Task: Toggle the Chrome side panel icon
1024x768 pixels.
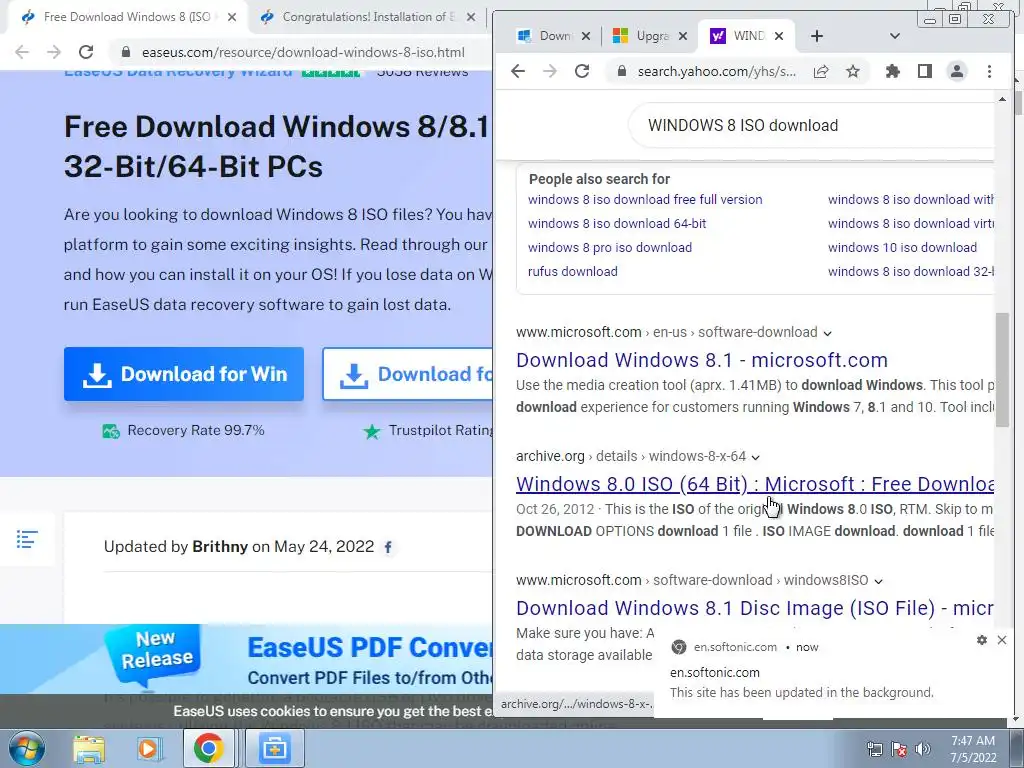Action: pos(925,71)
